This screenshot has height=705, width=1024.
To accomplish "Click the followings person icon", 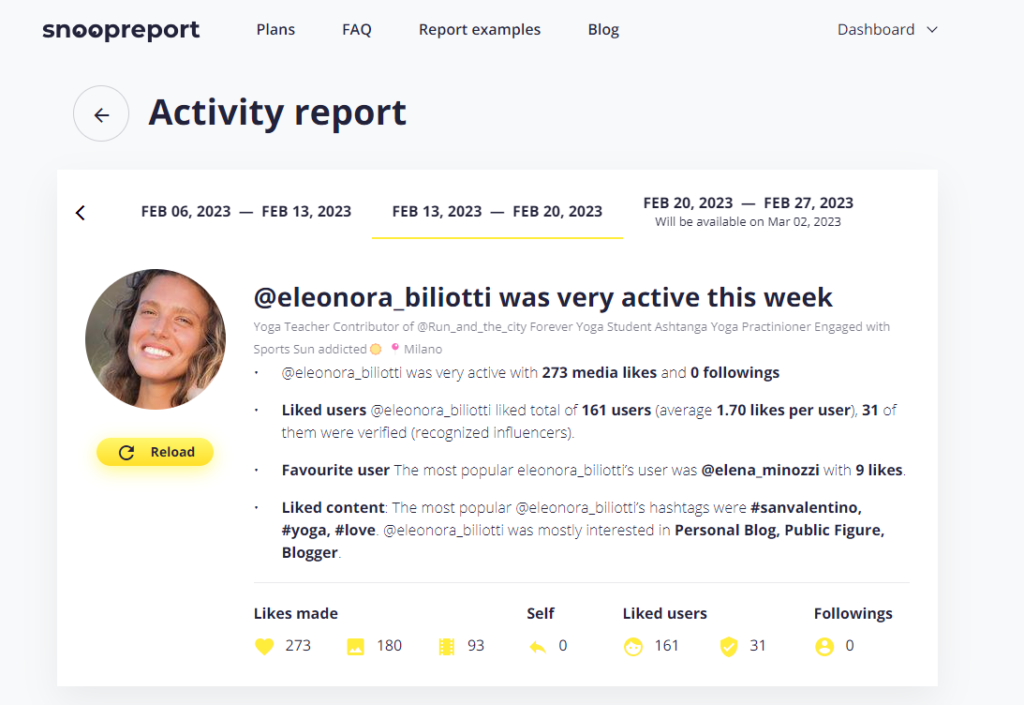I will click(825, 646).
